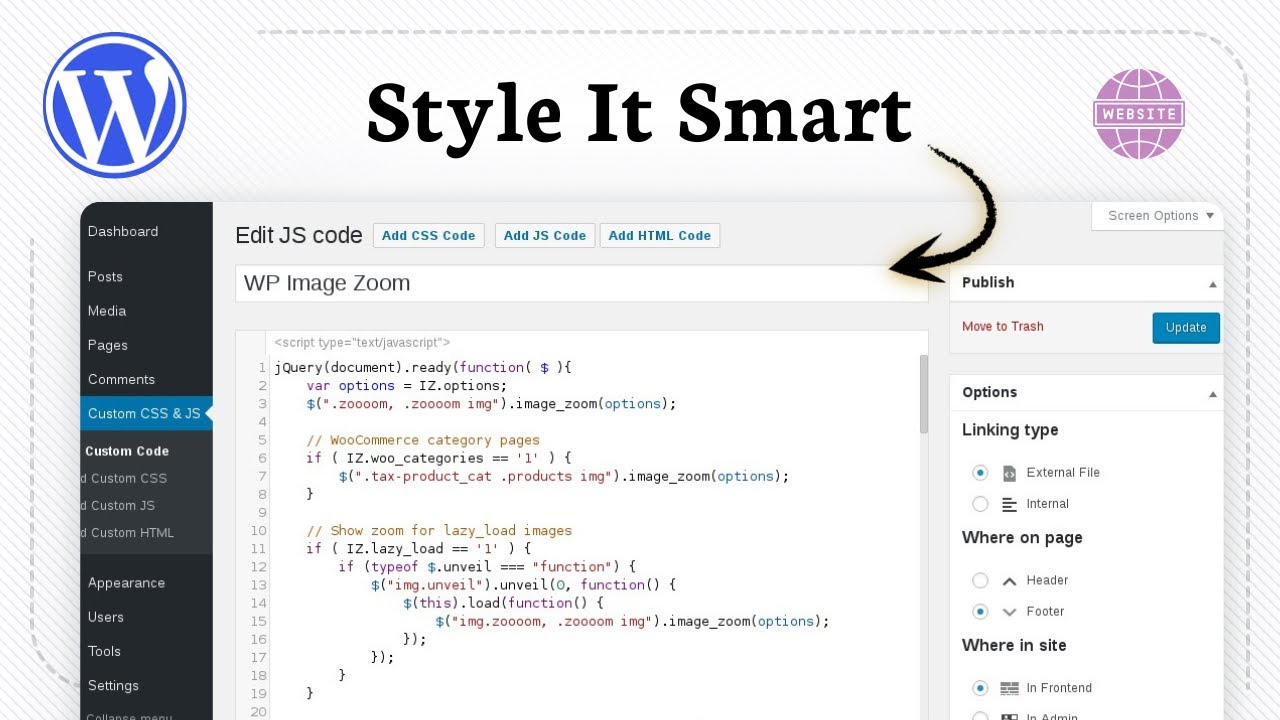Open Custom Code submenu item
Screen dimensions: 1280x720
coord(127,451)
